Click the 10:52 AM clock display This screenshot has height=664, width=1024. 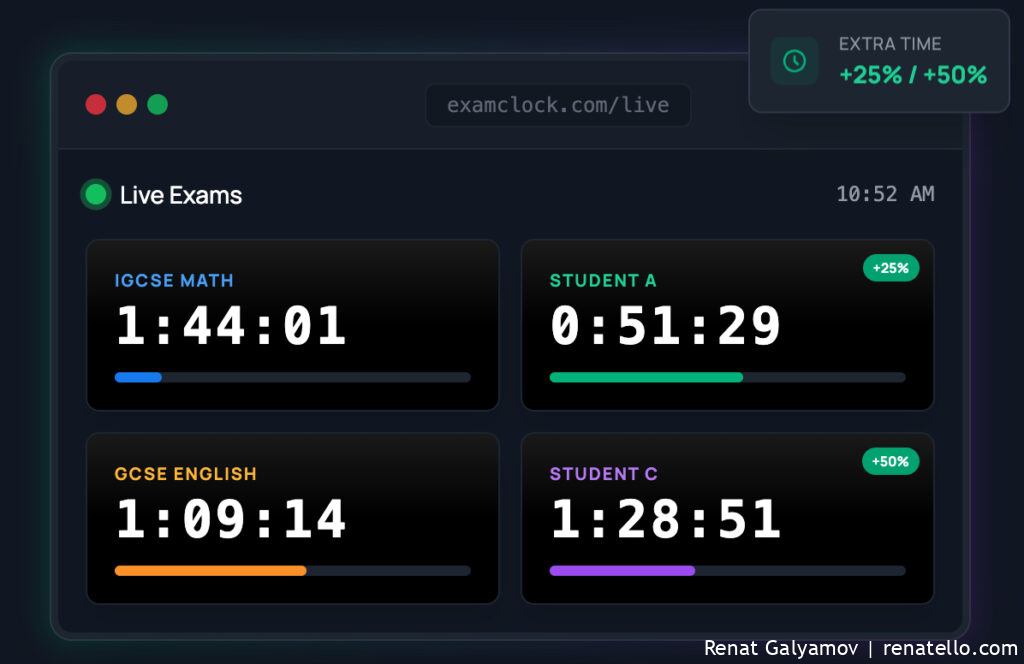tap(885, 194)
